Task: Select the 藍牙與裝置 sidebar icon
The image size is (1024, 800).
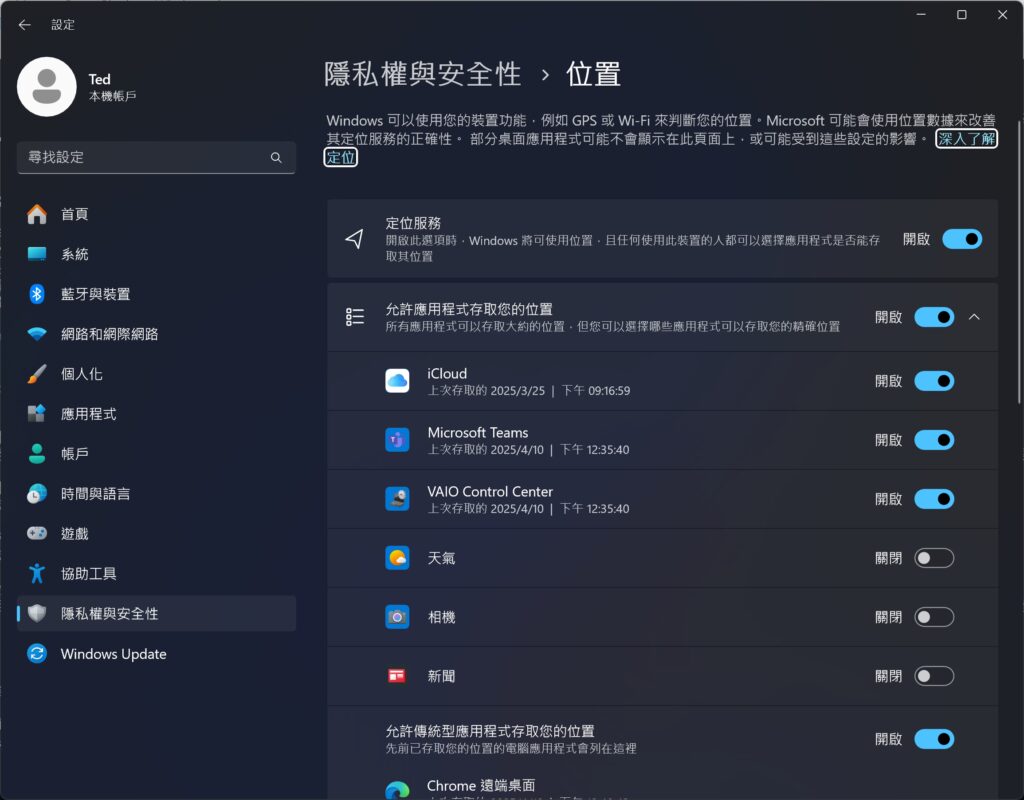Action: point(36,294)
